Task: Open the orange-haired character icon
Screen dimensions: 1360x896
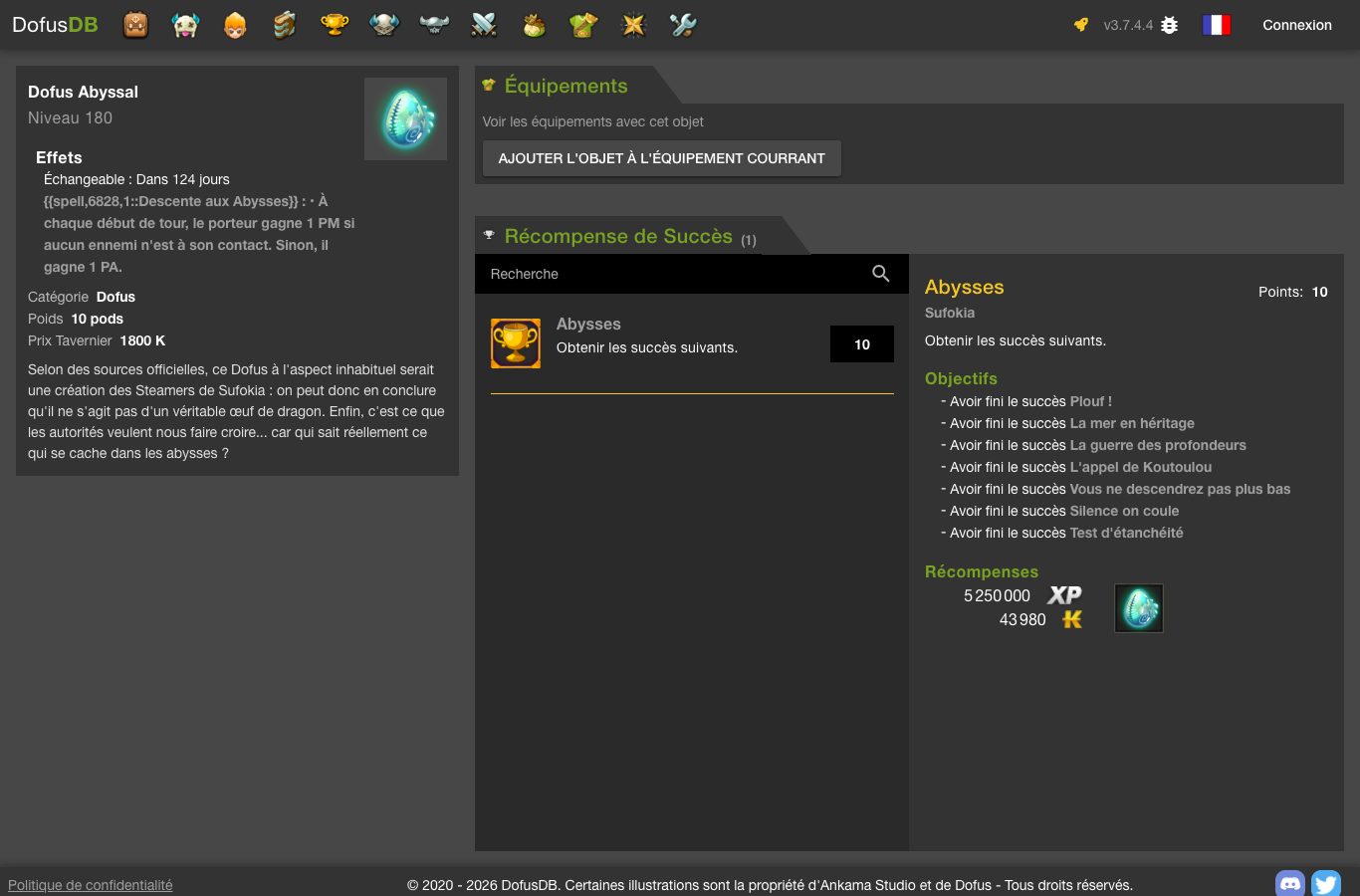Action: point(235,25)
